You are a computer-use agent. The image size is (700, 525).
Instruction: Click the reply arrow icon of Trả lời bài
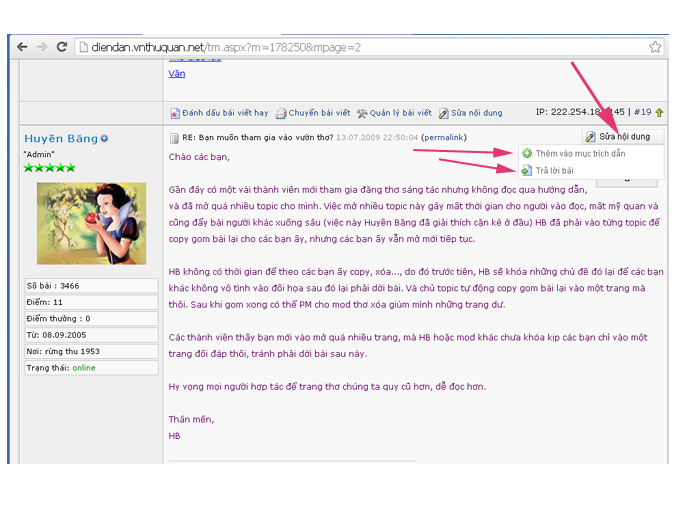click(527, 171)
